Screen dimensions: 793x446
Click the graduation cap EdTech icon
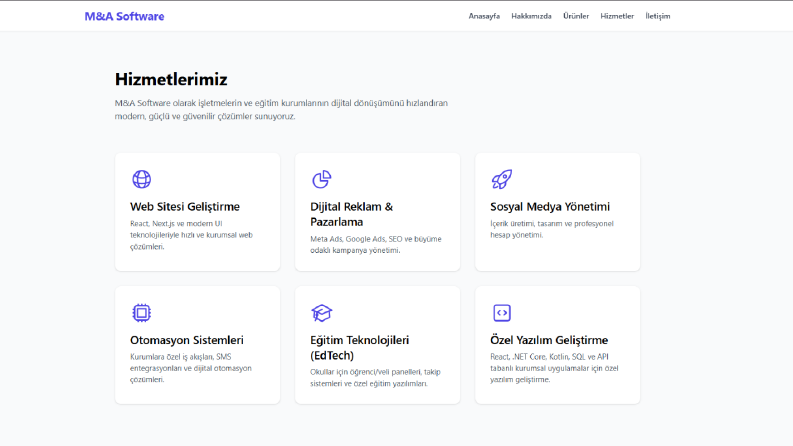[x=322, y=313]
